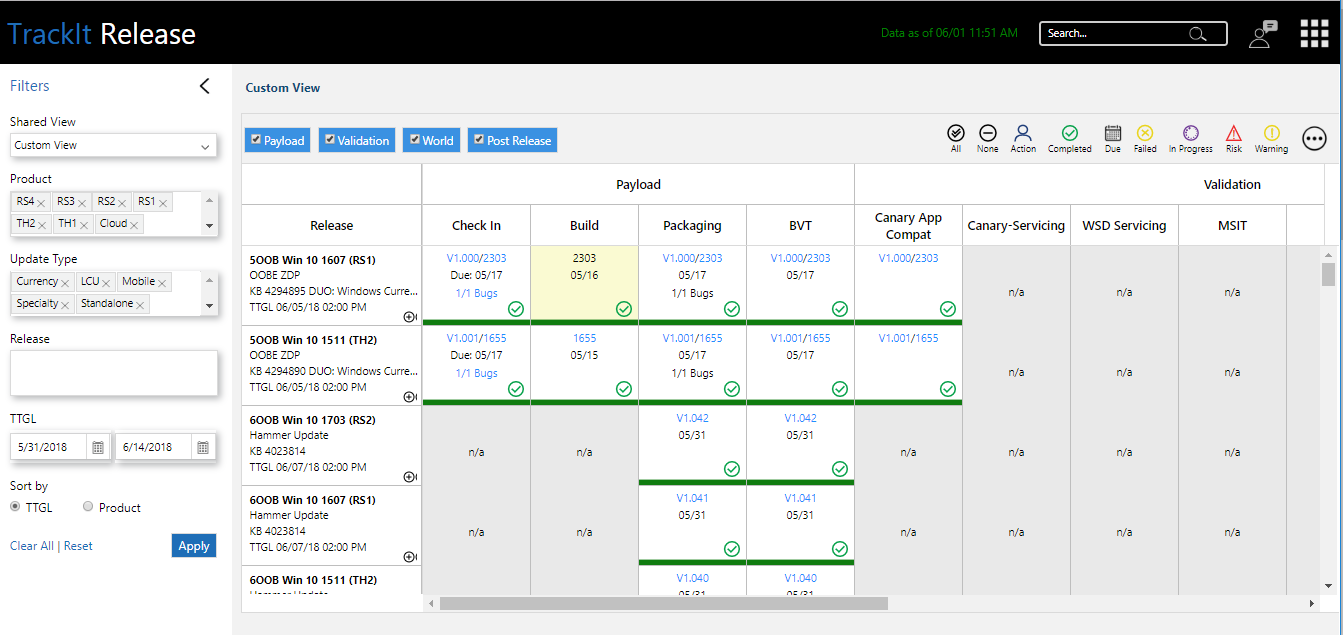Select the Risk triangle filter icon
1343x635 pixels.
tap(1233, 133)
